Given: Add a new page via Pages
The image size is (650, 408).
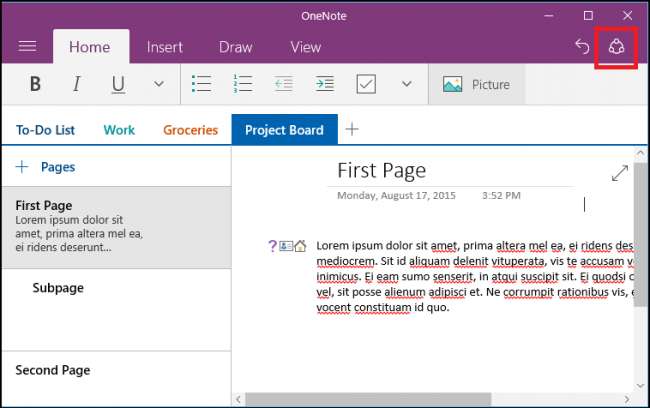Looking at the screenshot, I should click(45, 167).
